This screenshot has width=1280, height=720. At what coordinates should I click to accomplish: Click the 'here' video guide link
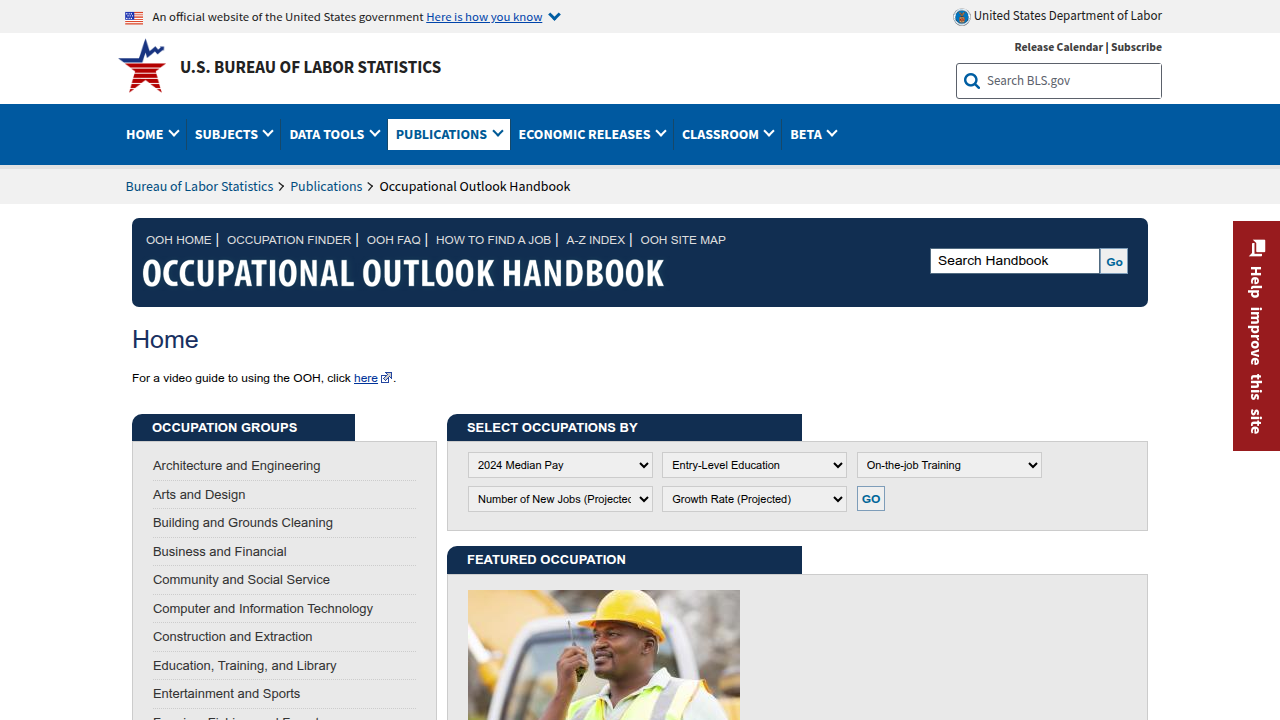click(x=366, y=378)
